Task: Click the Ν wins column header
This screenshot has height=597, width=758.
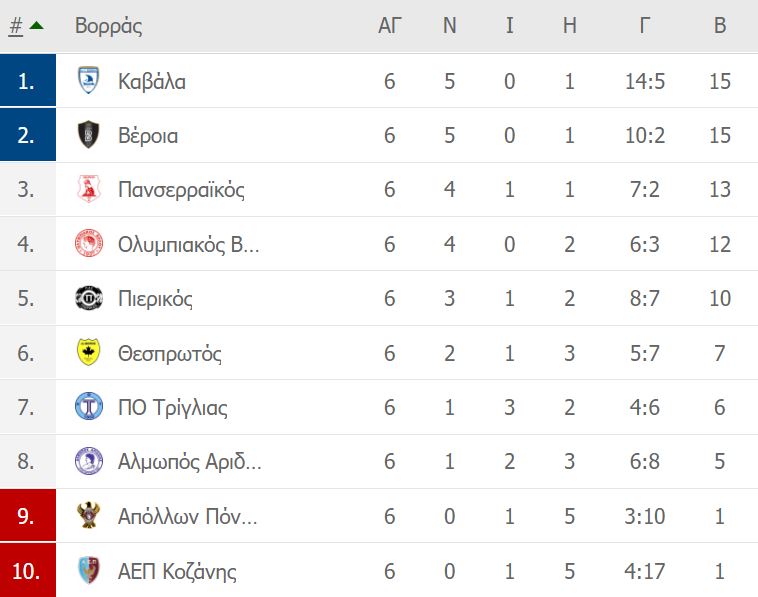Action: coord(450,26)
